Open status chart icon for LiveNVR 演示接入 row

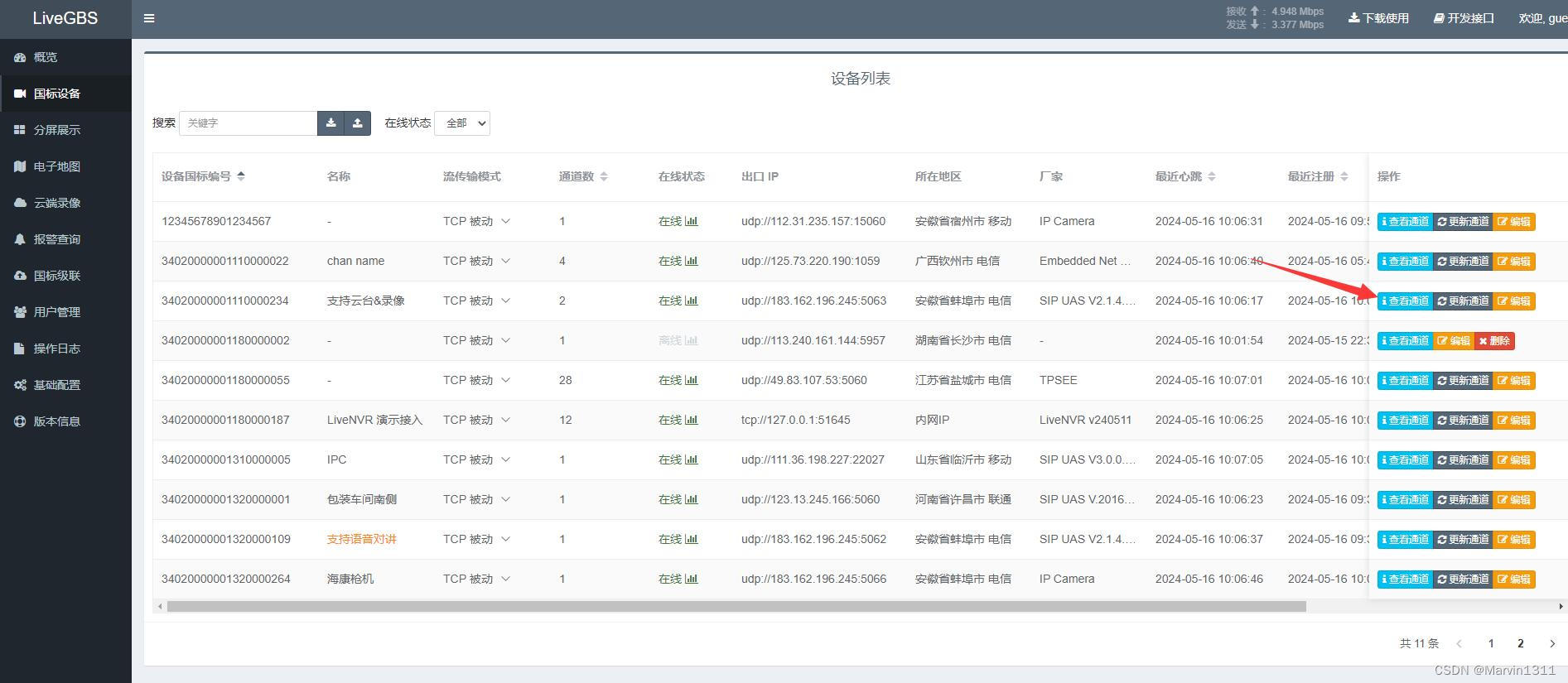(x=692, y=420)
